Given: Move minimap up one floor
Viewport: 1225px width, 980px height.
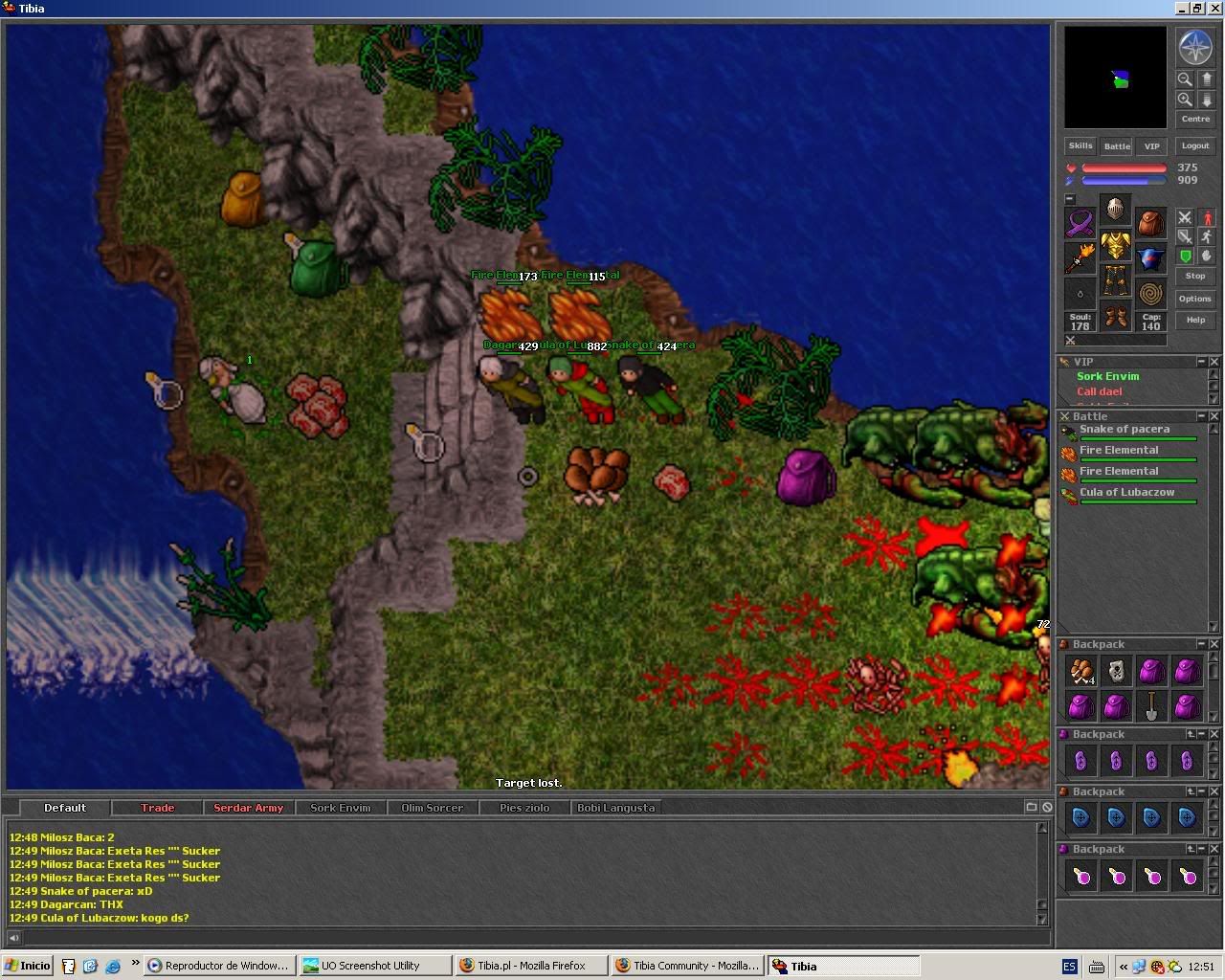Looking at the screenshot, I should tap(1207, 80).
